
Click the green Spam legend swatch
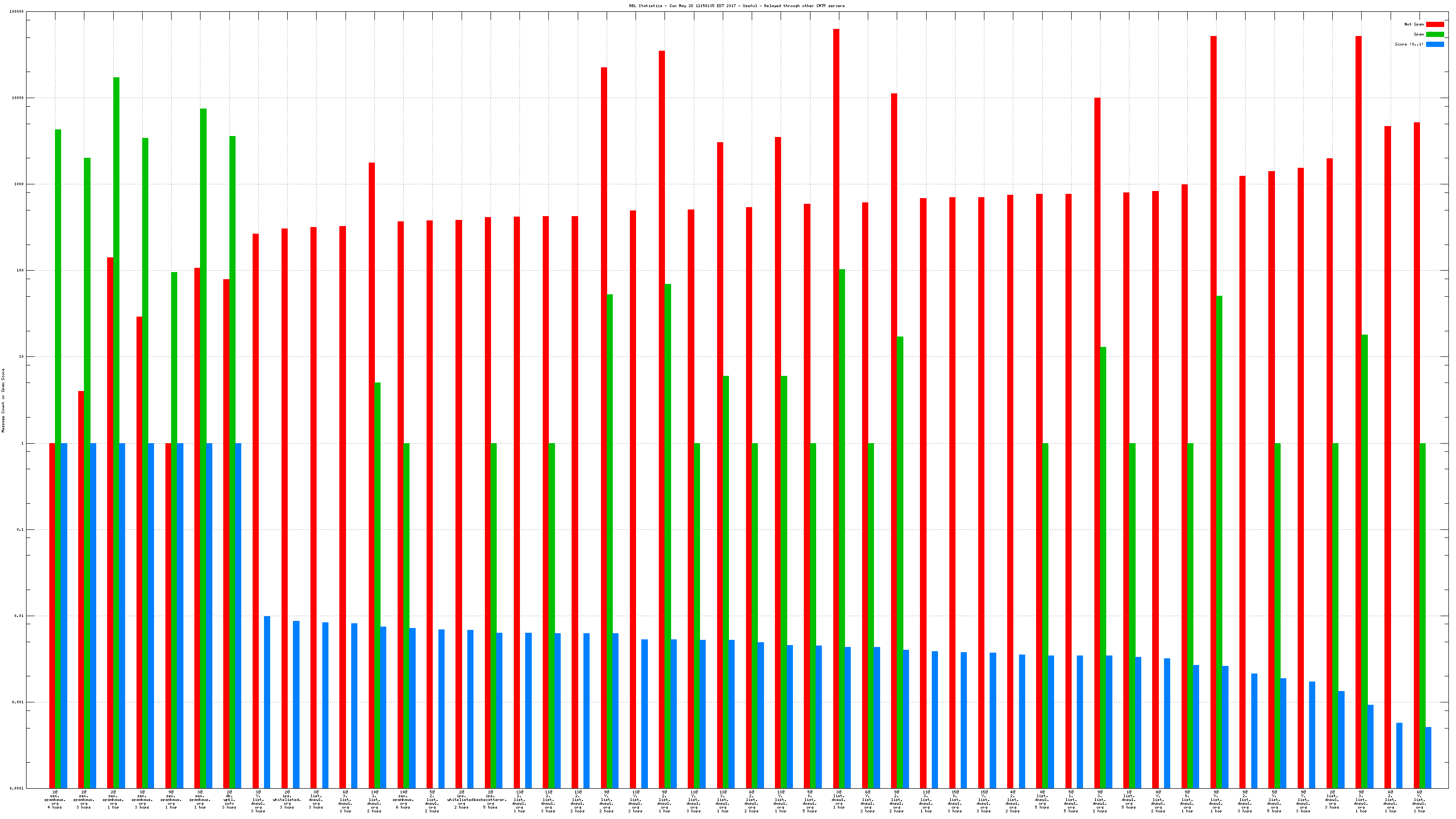1435,35
